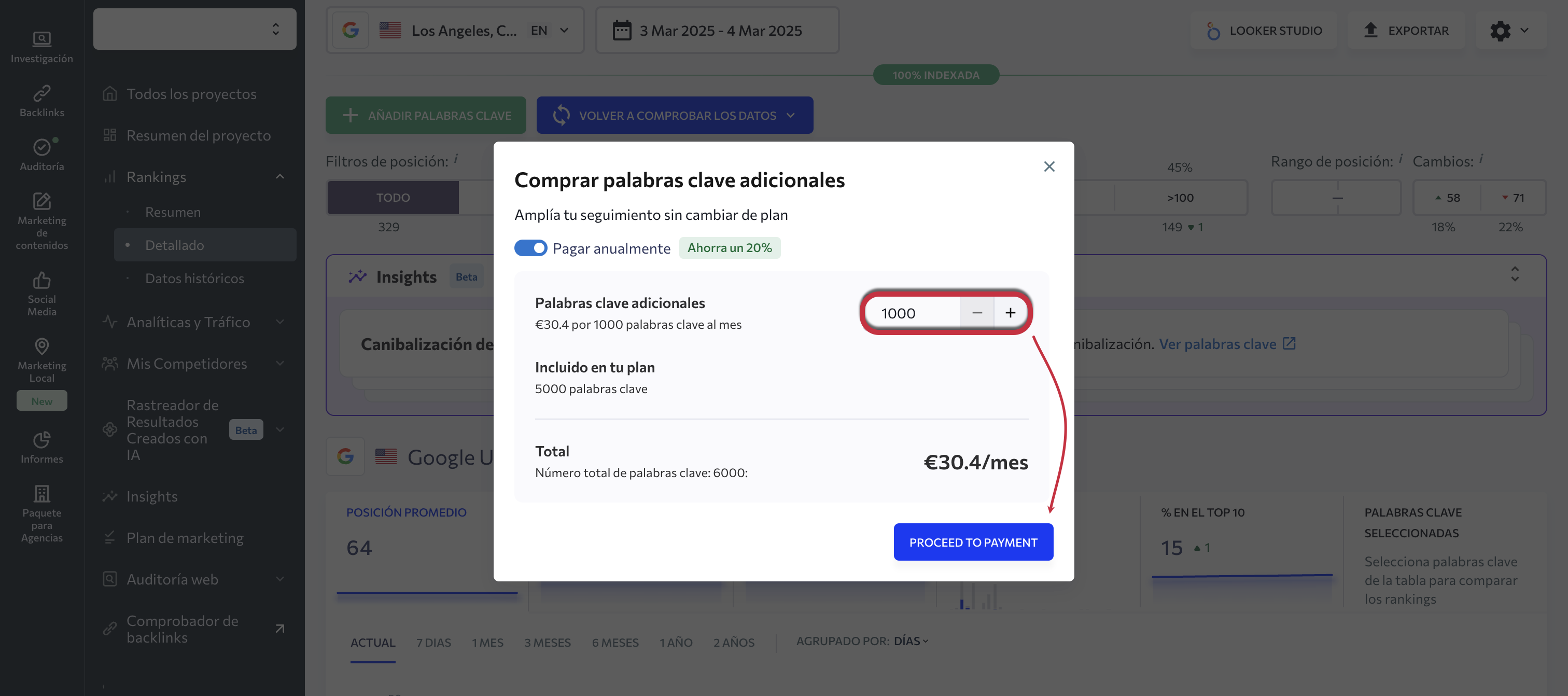Select 1 MES time period tab
Image resolution: width=1568 pixels, height=696 pixels.
coord(487,643)
